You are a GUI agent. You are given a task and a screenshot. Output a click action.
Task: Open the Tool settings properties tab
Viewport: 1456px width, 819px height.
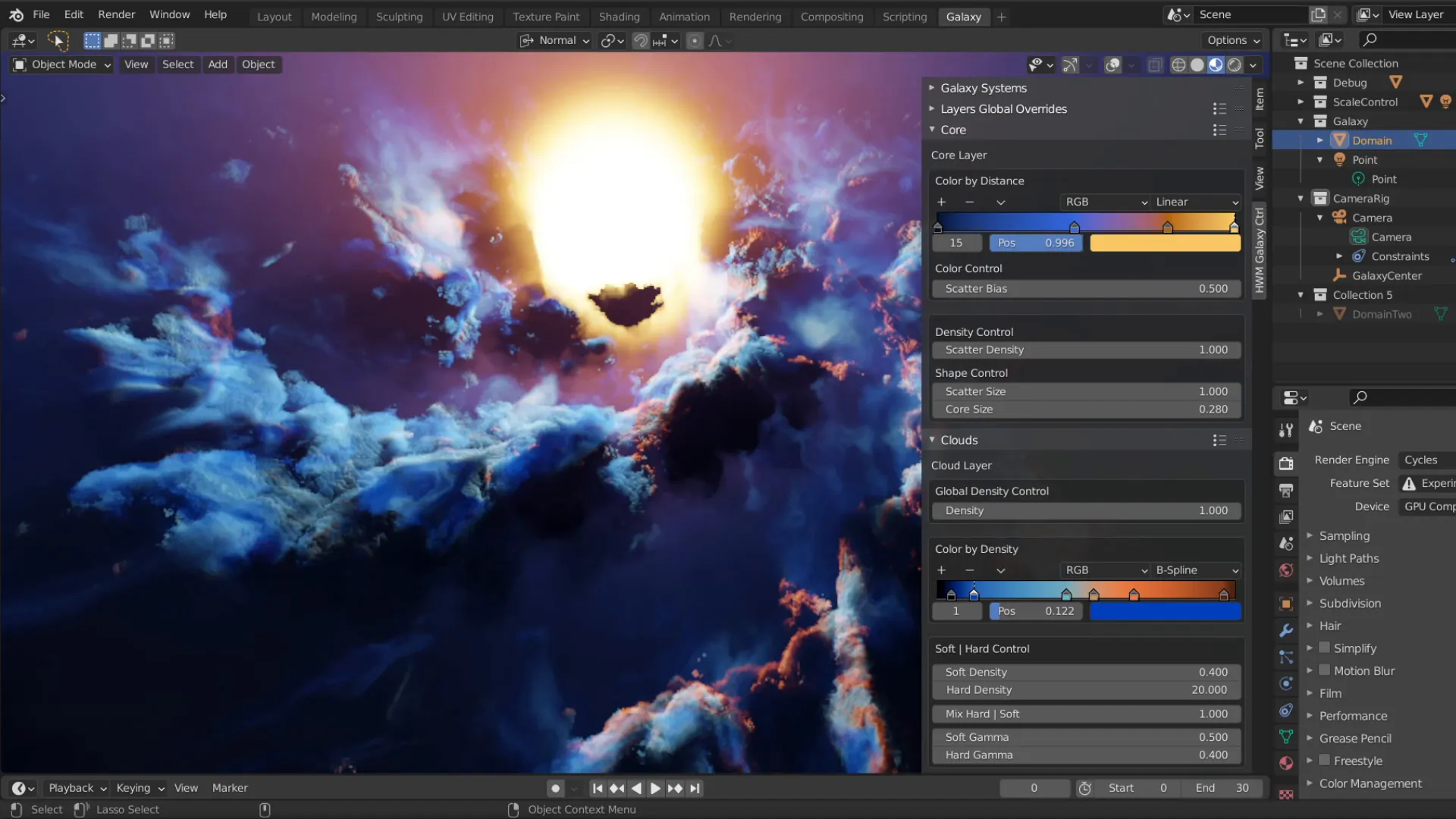1286,430
